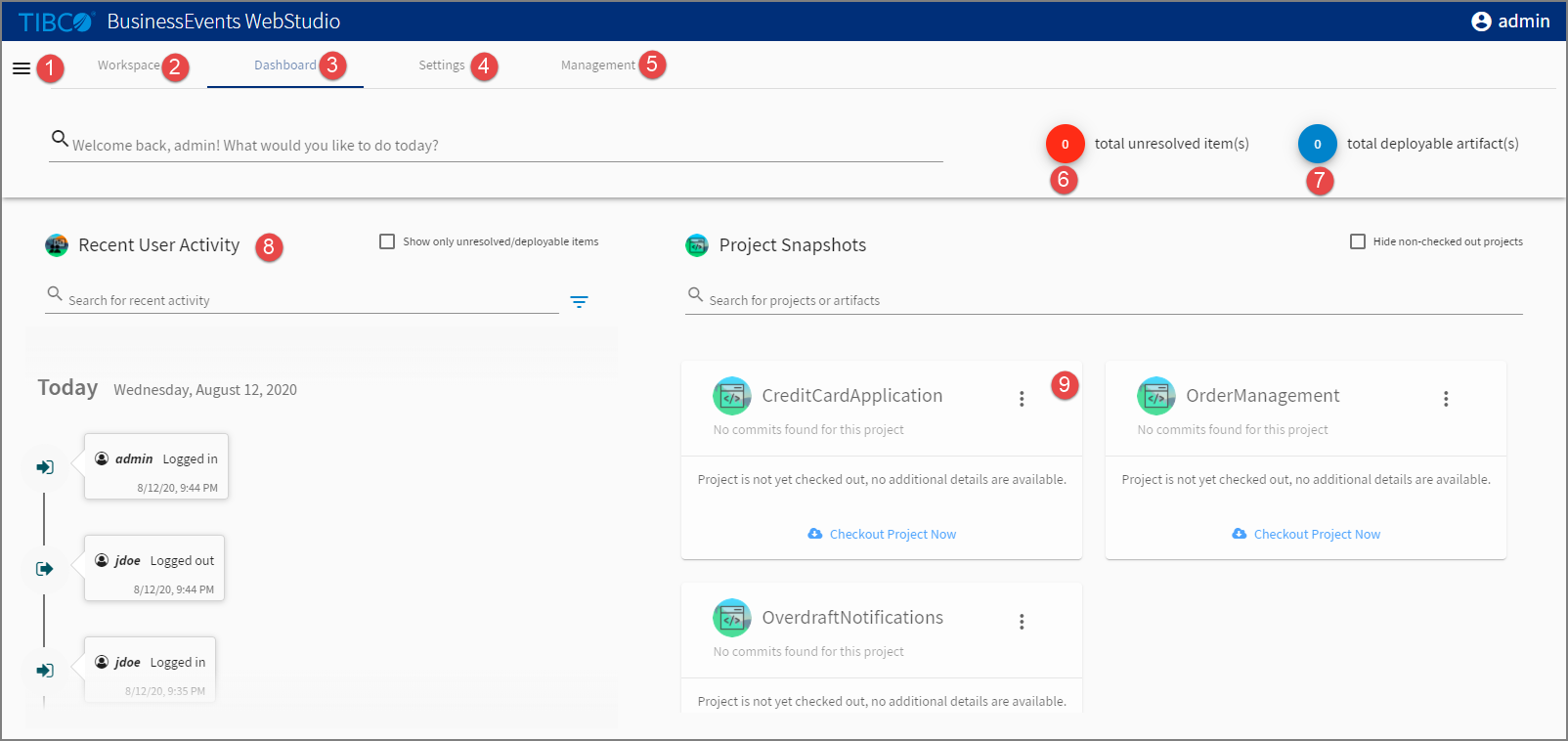Viewport: 1568px width, 741px height.
Task: Open CreditCardApplication three-dot options menu
Action: (1022, 399)
